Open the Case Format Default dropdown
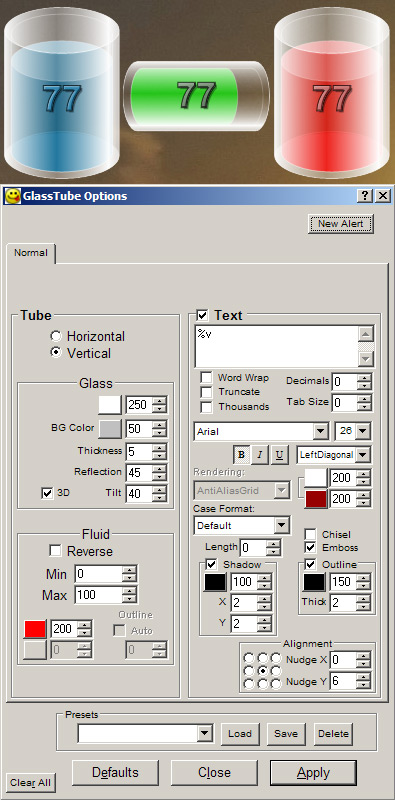The width and height of the screenshot is (395, 800). (x=281, y=525)
